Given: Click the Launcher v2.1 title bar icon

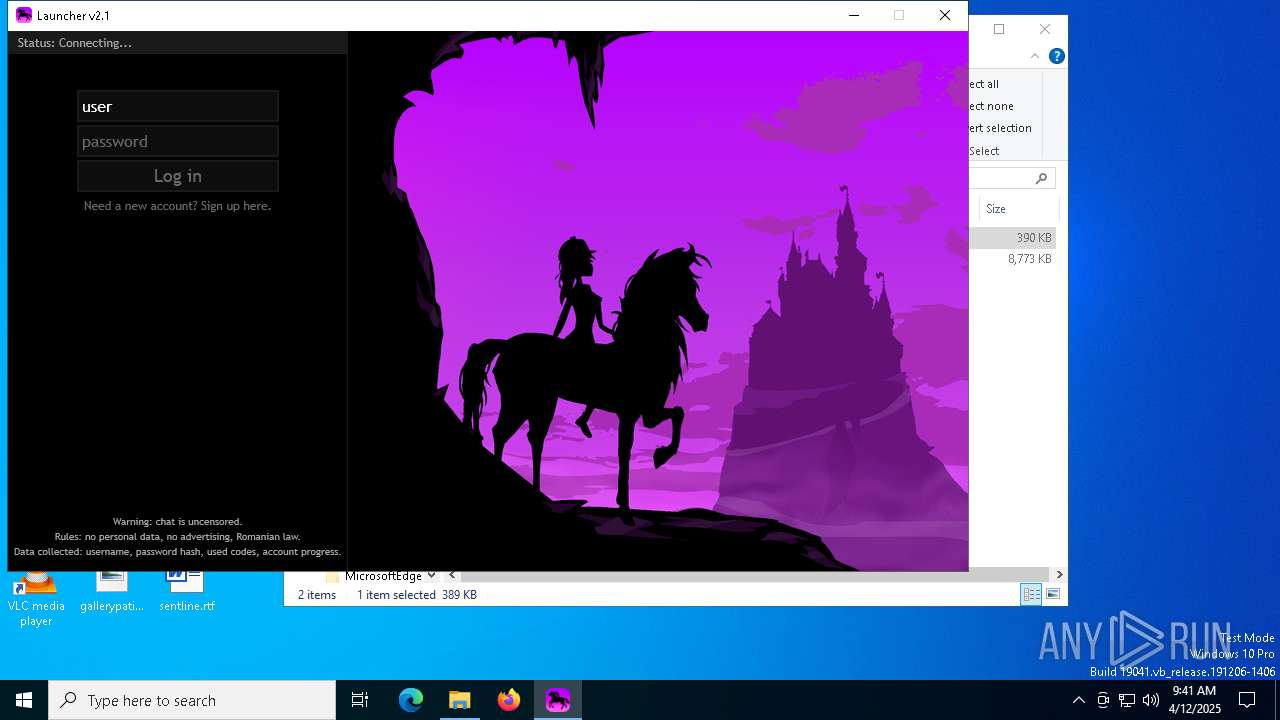Looking at the screenshot, I should [x=24, y=15].
